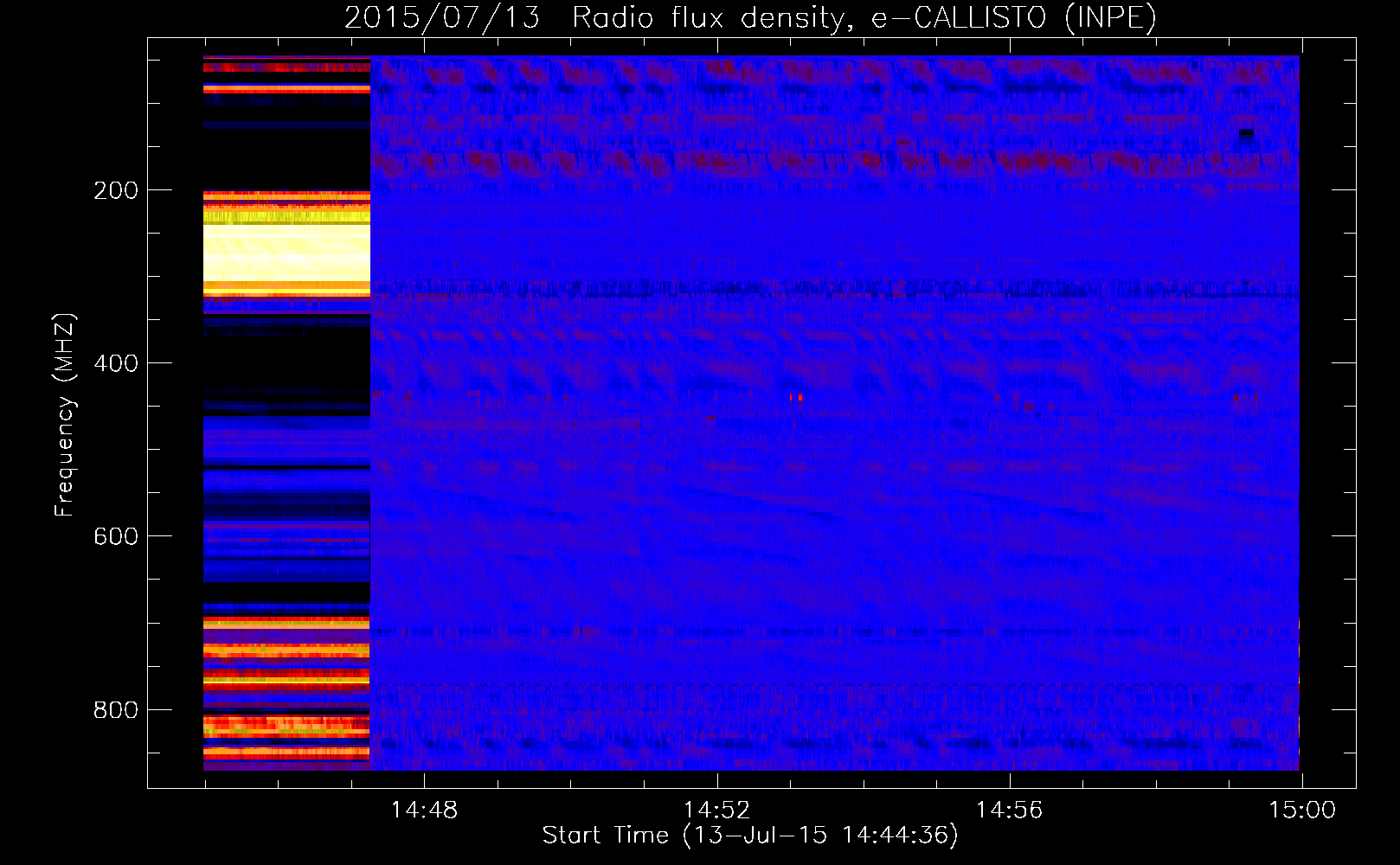Click the 200 frequency tick label
Viewport: 1400px width, 865px height.
(x=115, y=190)
